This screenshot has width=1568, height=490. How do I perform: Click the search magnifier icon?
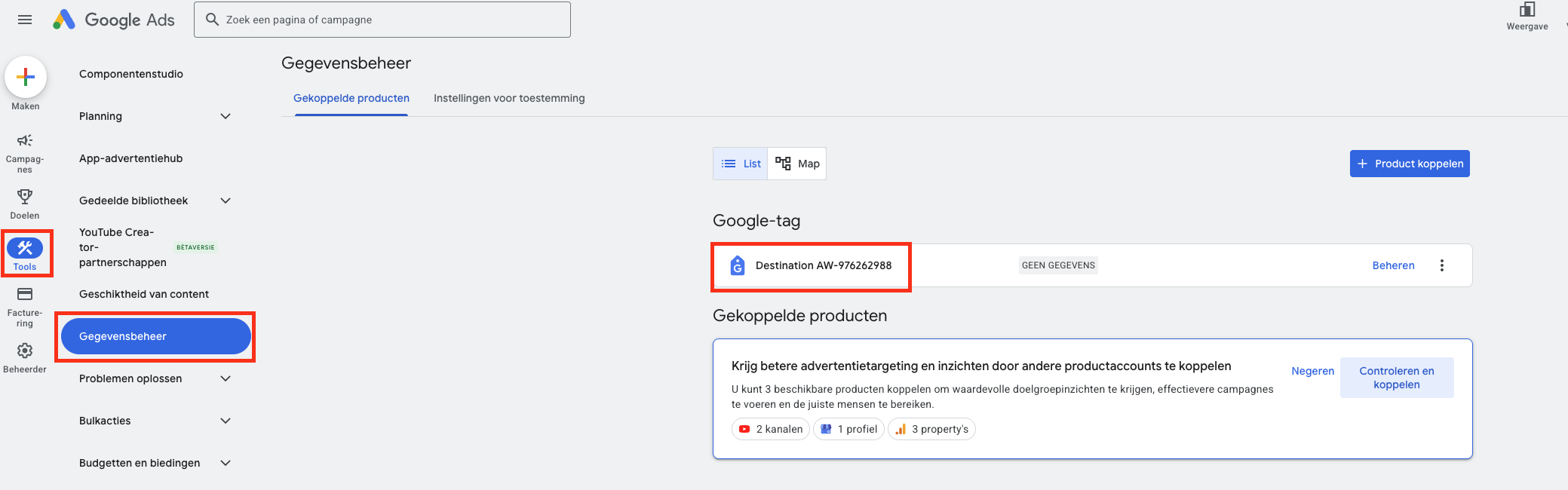(x=213, y=20)
